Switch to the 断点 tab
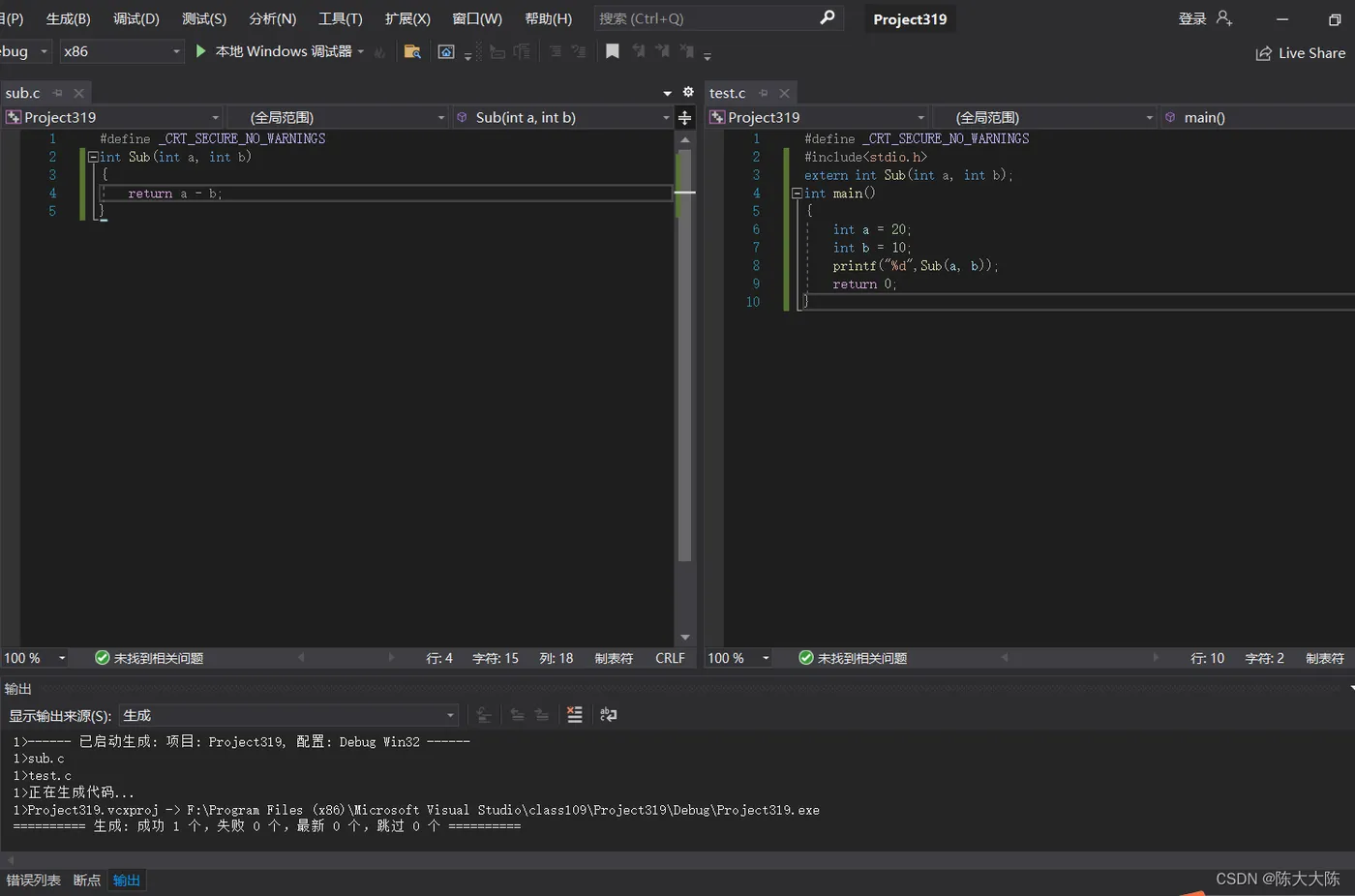Screen dimensions: 1355x896 click(87, 880)
